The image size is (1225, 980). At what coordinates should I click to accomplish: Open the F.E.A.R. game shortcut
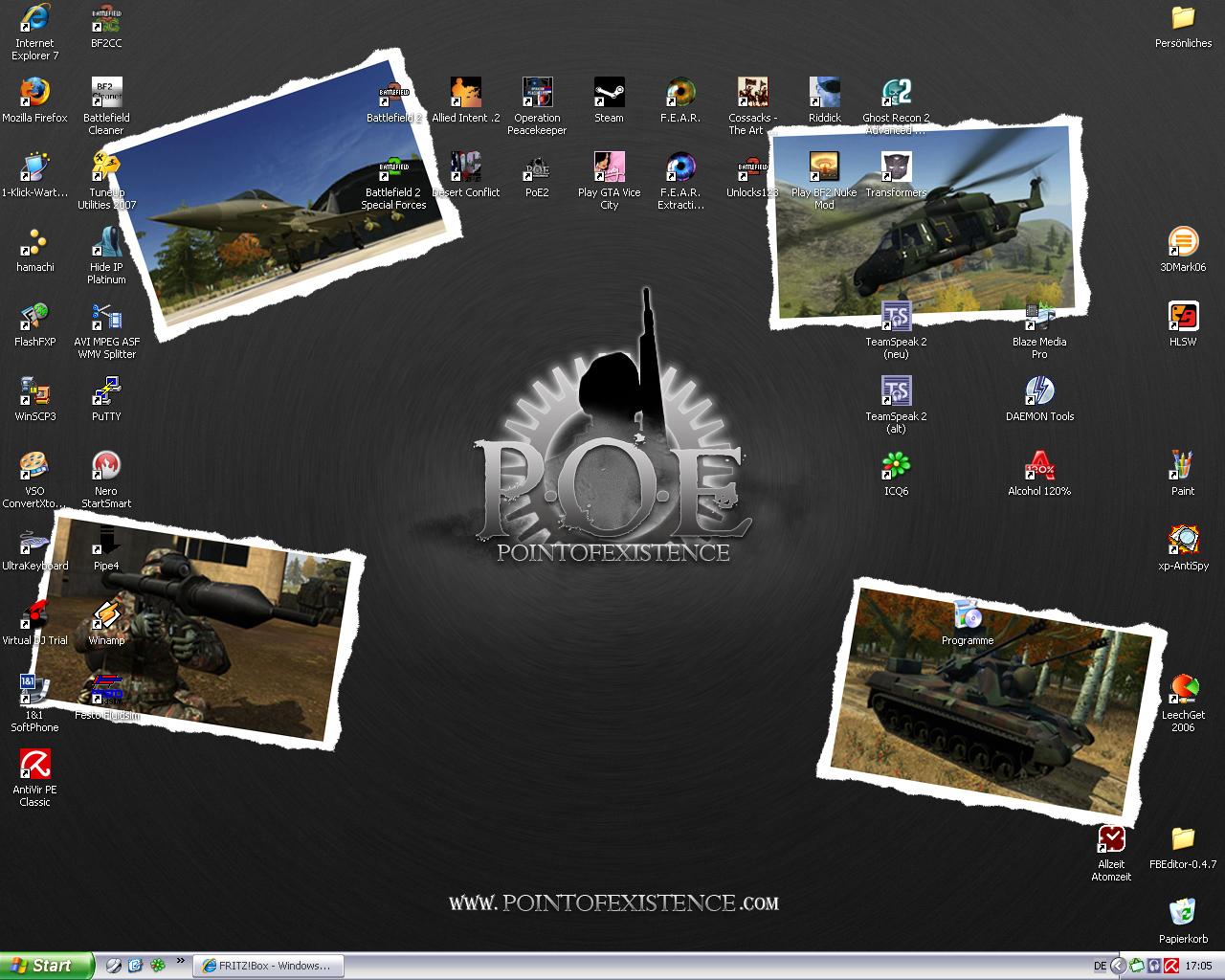pyautogui.click(x=680, y=93)
